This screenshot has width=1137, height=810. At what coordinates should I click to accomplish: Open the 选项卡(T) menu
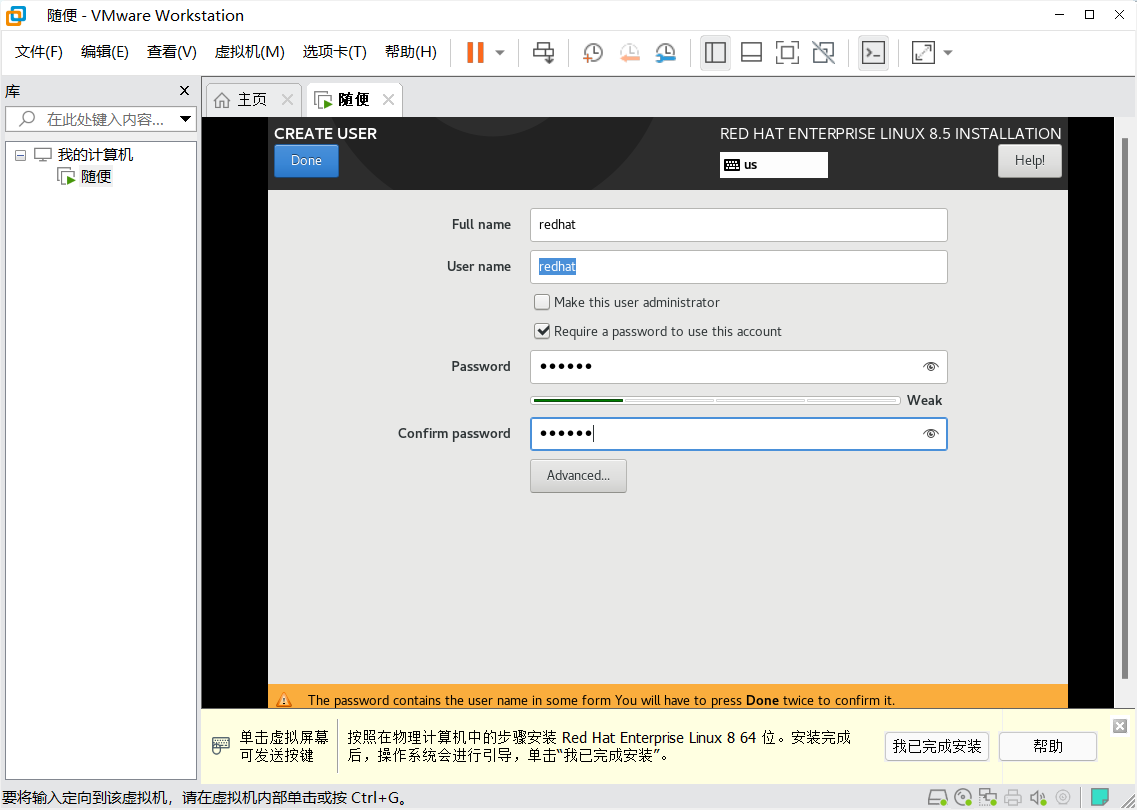click(x=334, y=51)
